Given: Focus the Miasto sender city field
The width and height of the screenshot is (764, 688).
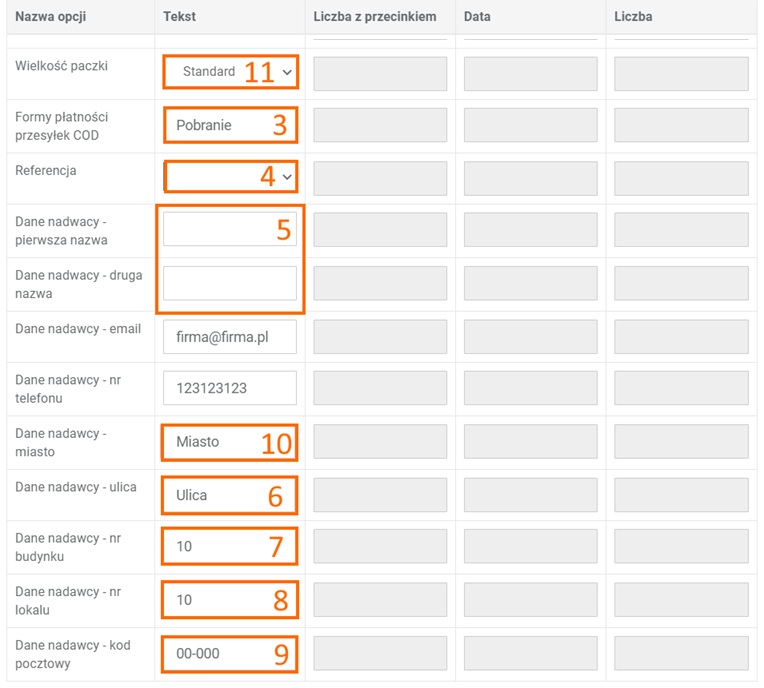Looking at the screenshot, I should [x=230, y=442].
